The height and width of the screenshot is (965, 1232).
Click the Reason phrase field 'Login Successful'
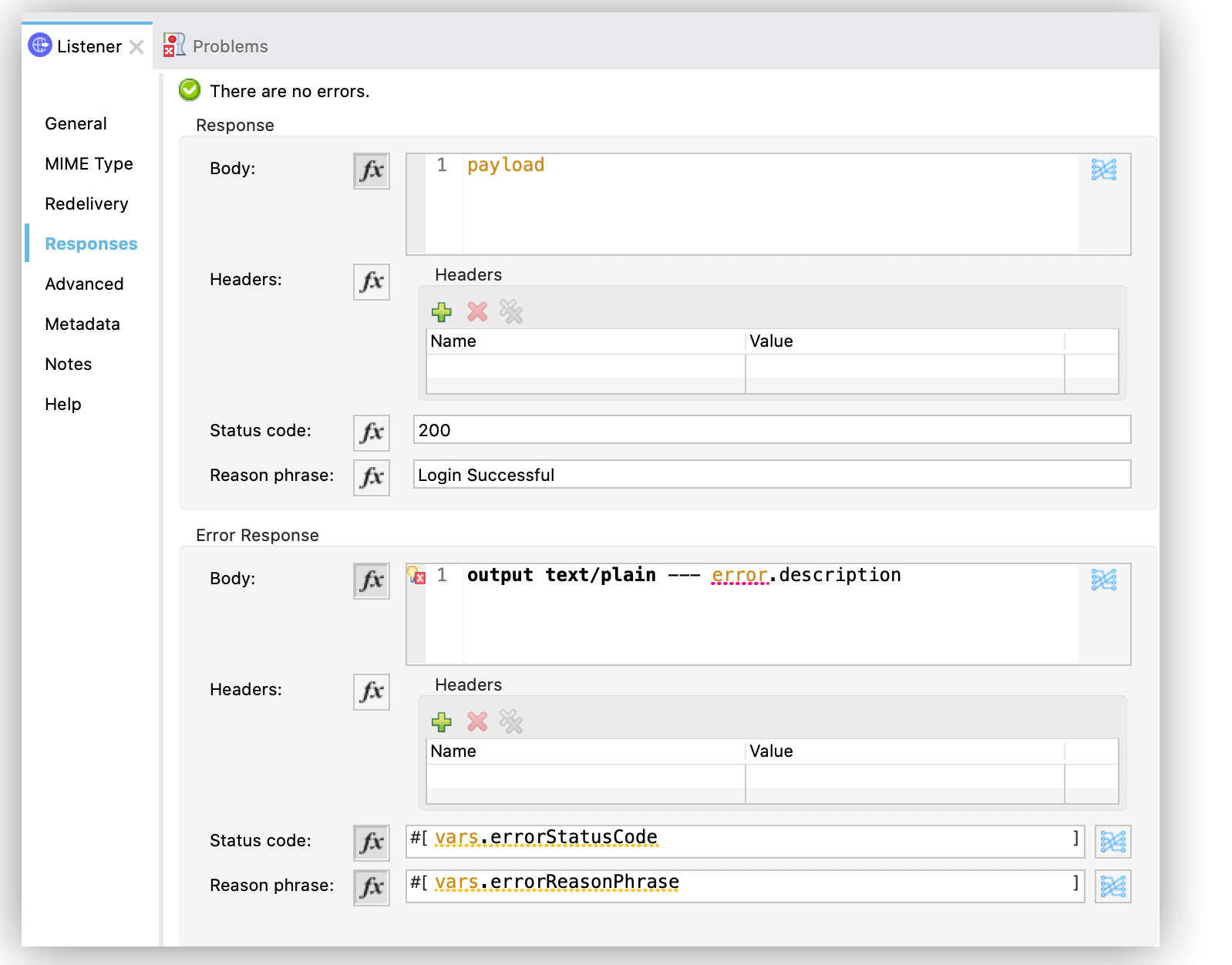[771, 475]
